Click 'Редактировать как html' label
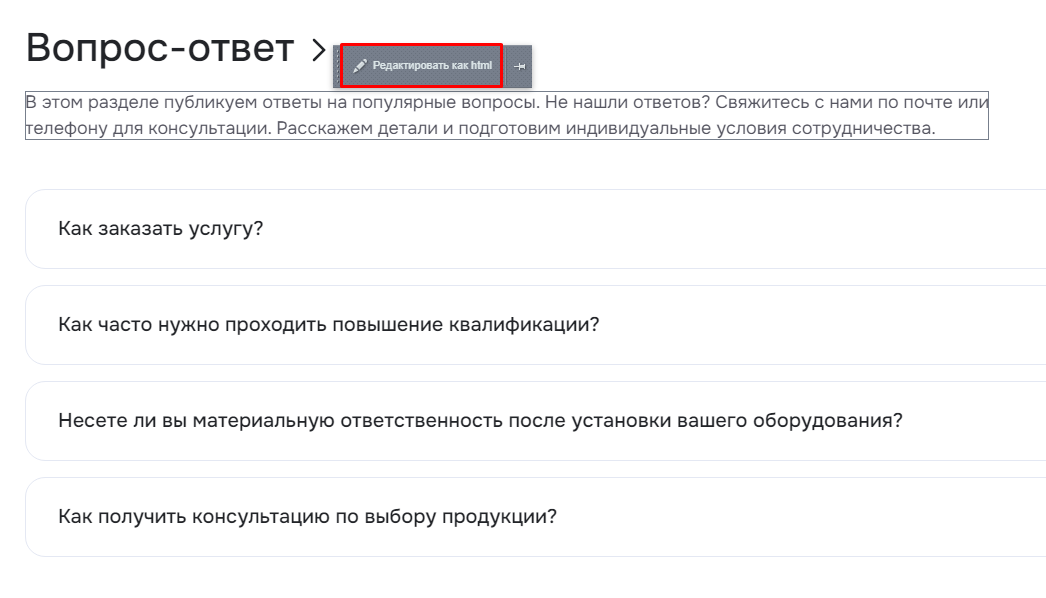 [432, 65]
